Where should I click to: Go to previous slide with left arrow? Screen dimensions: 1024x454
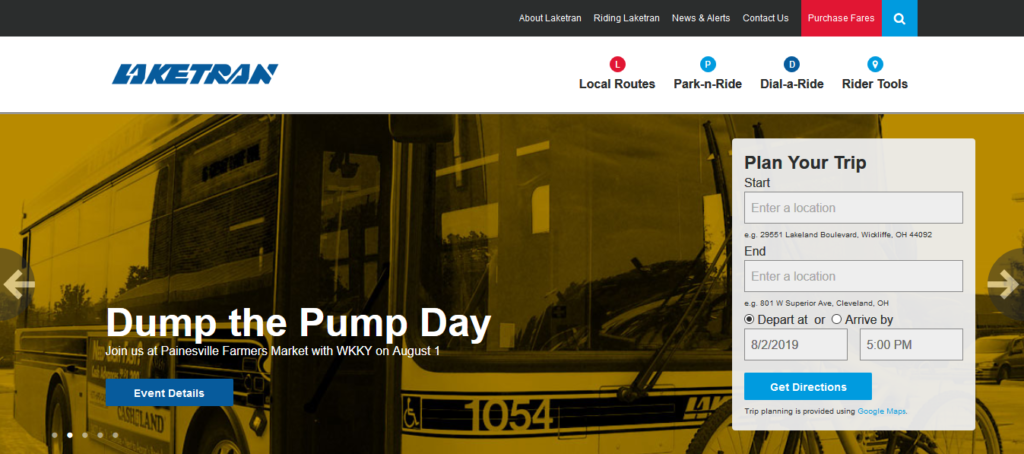(18, 284)
